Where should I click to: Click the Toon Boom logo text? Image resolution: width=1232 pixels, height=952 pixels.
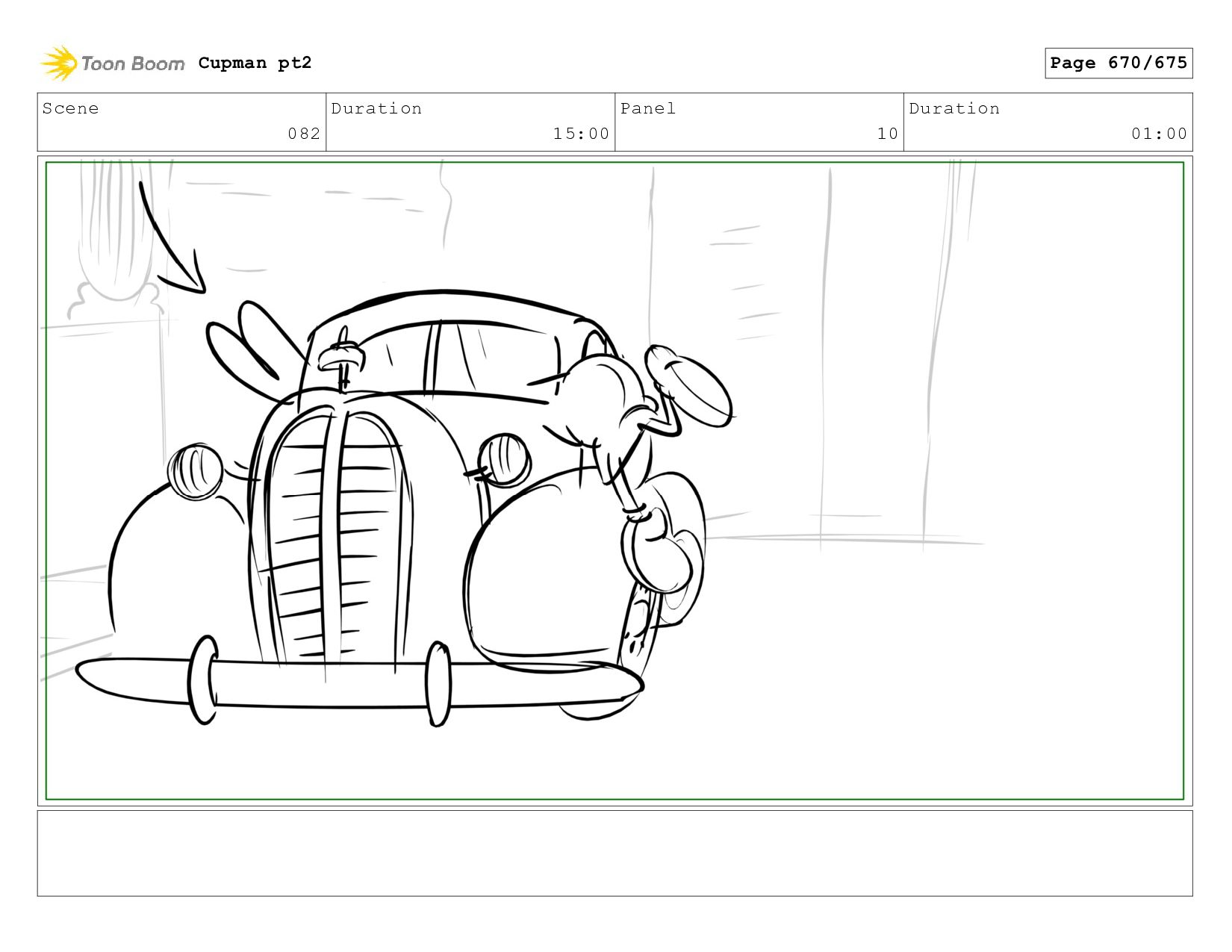(132, 64)
